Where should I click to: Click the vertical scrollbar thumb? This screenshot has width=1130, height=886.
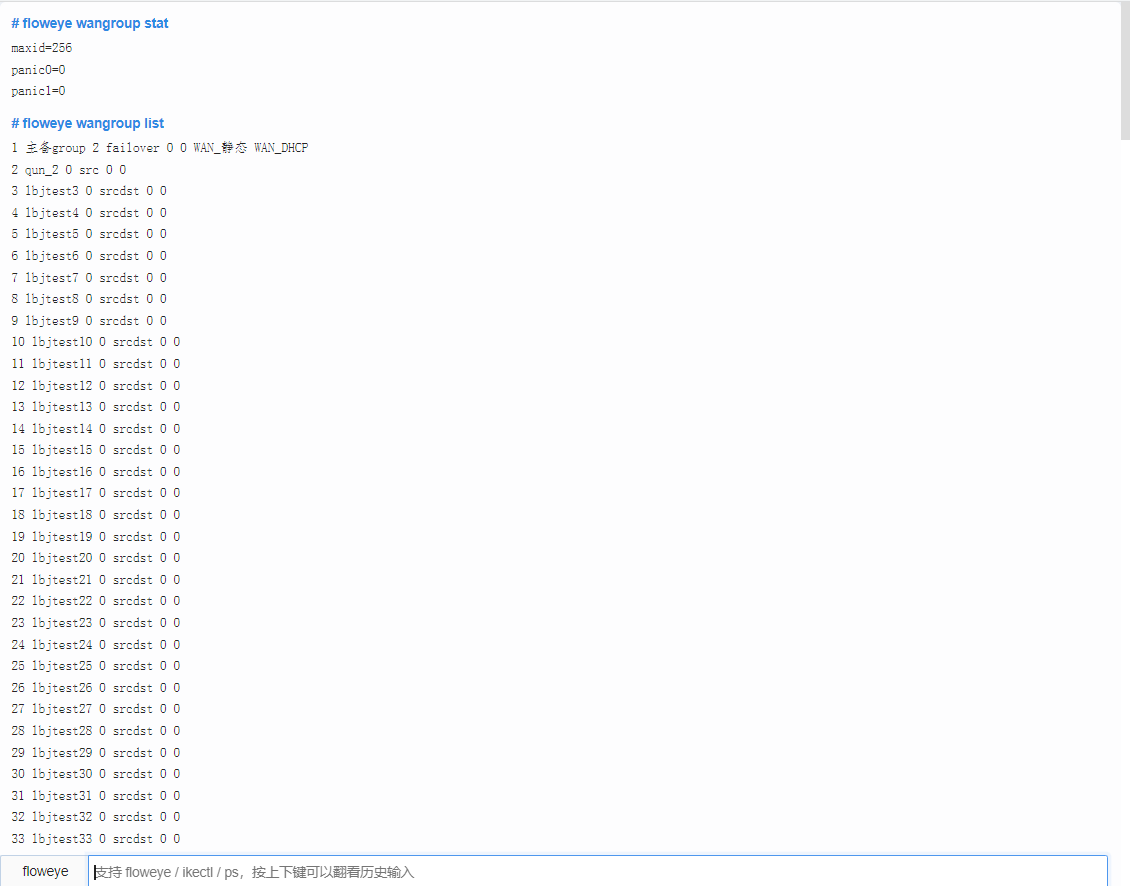(x=1125, y=71)
